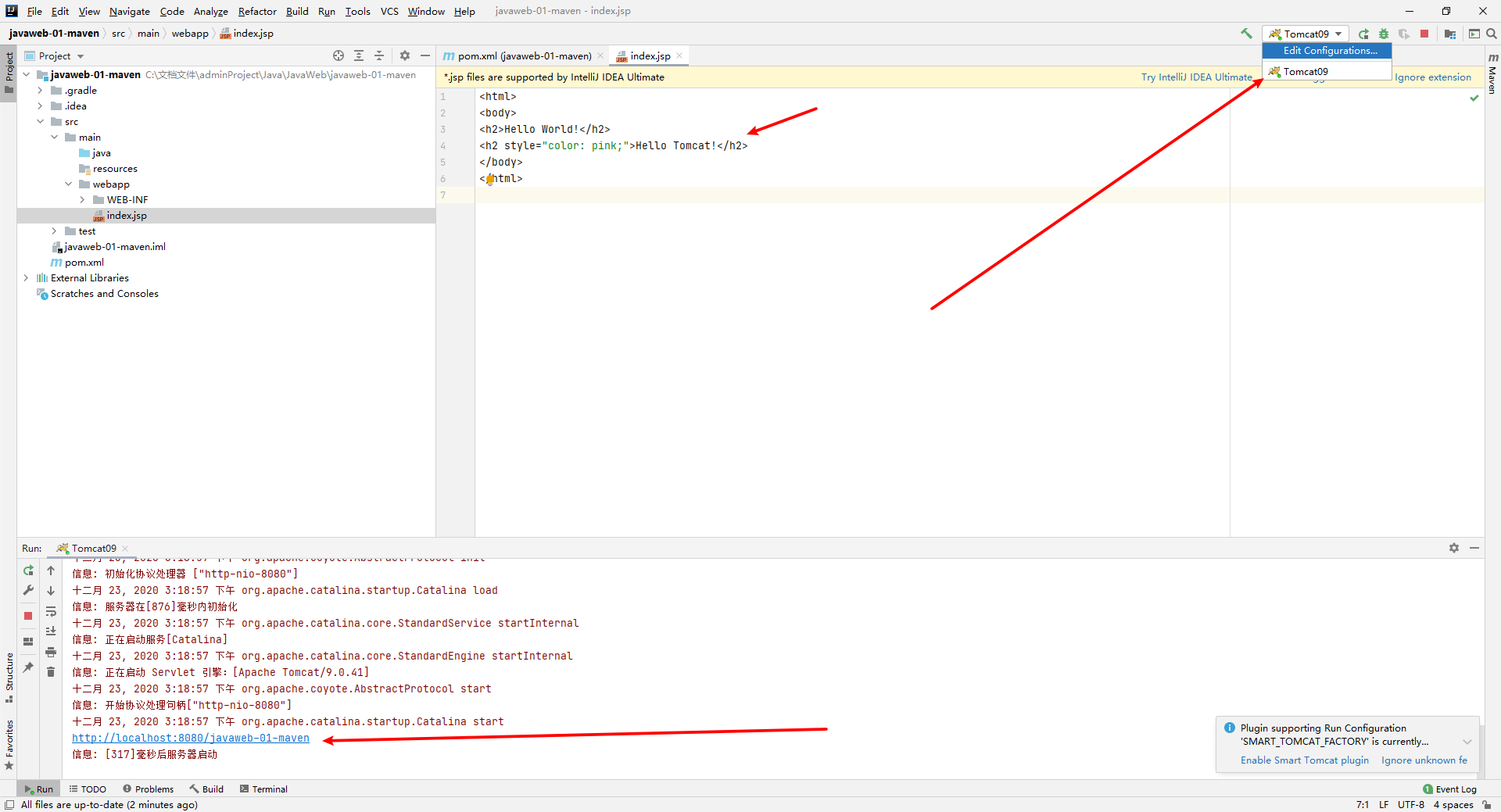The height and width of the screenshot is (812, 1501).
Task: Pin the Run tab with pin icon
Action: [28, 667]
